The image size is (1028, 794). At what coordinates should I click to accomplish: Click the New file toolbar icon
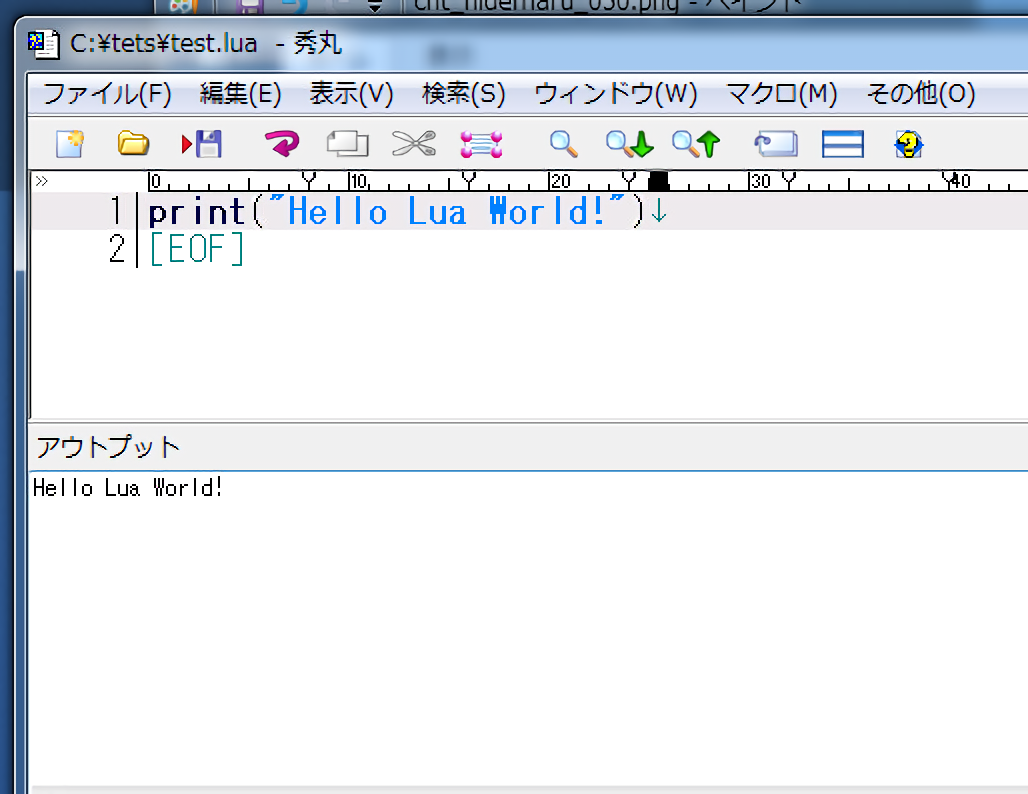pyautogui.click(x=70, y=144)
